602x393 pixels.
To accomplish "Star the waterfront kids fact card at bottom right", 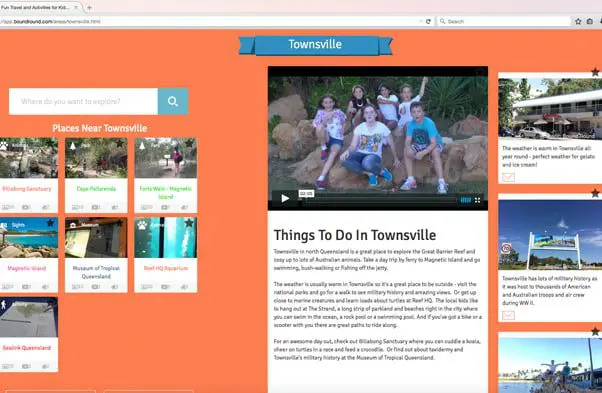I will click(x=595, y=332).
